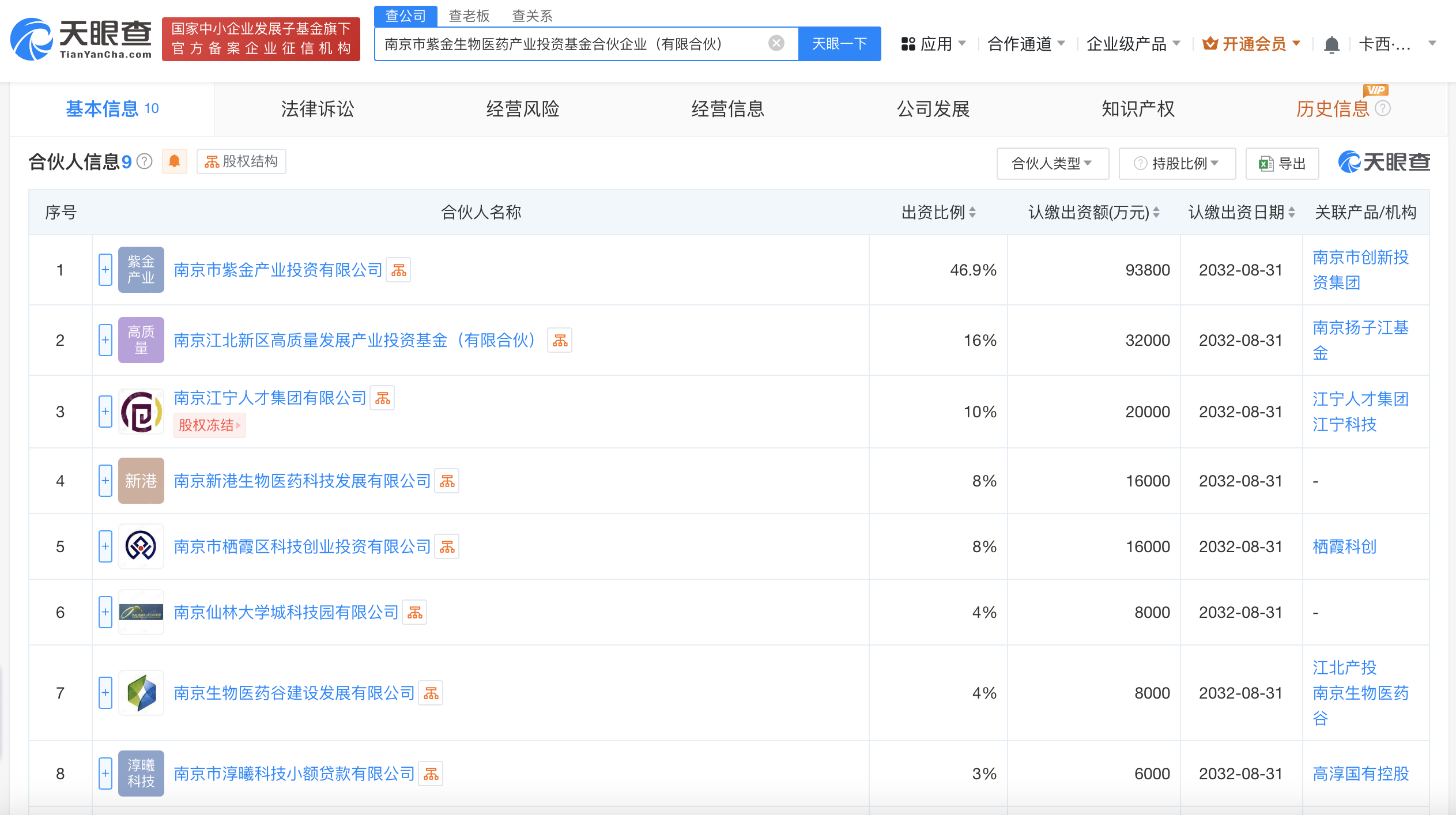Expand row 4 新港 with plus toggle
The height and width of the screenshot is (815, 1456).
[x=105, y=481]
